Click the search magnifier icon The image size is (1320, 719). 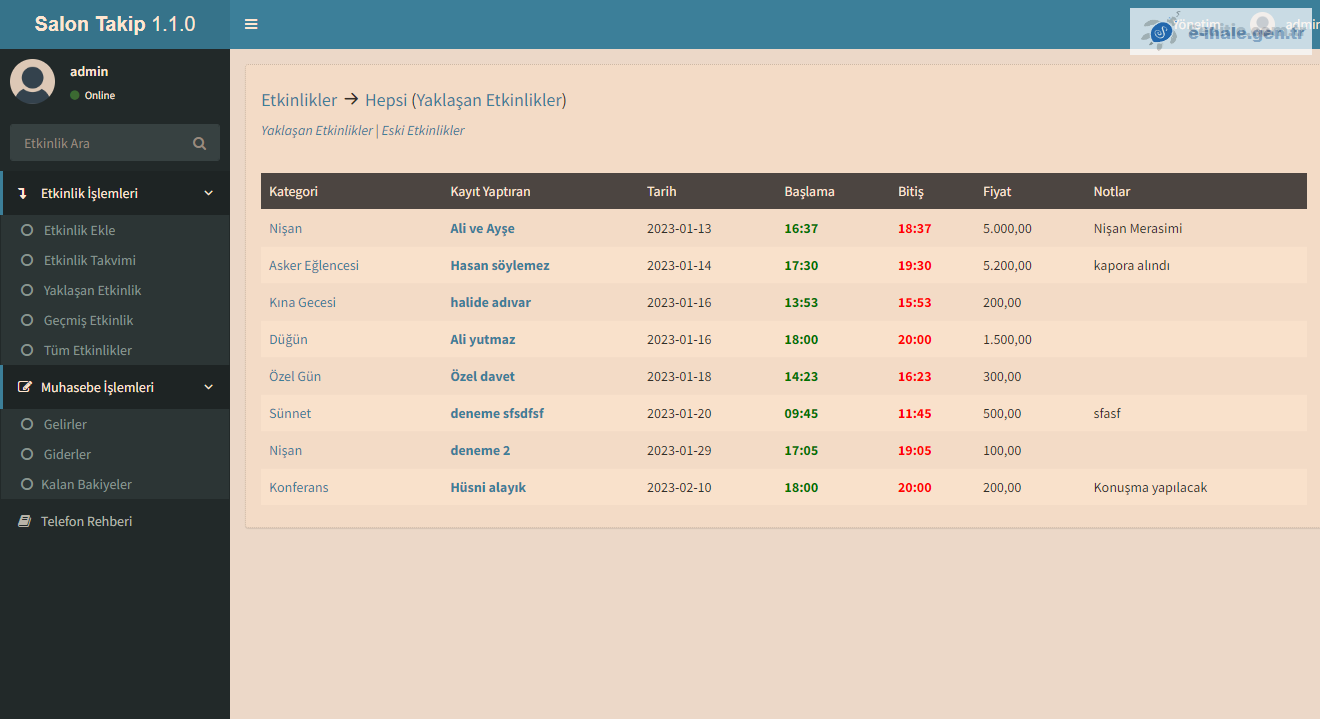[200, 143]
